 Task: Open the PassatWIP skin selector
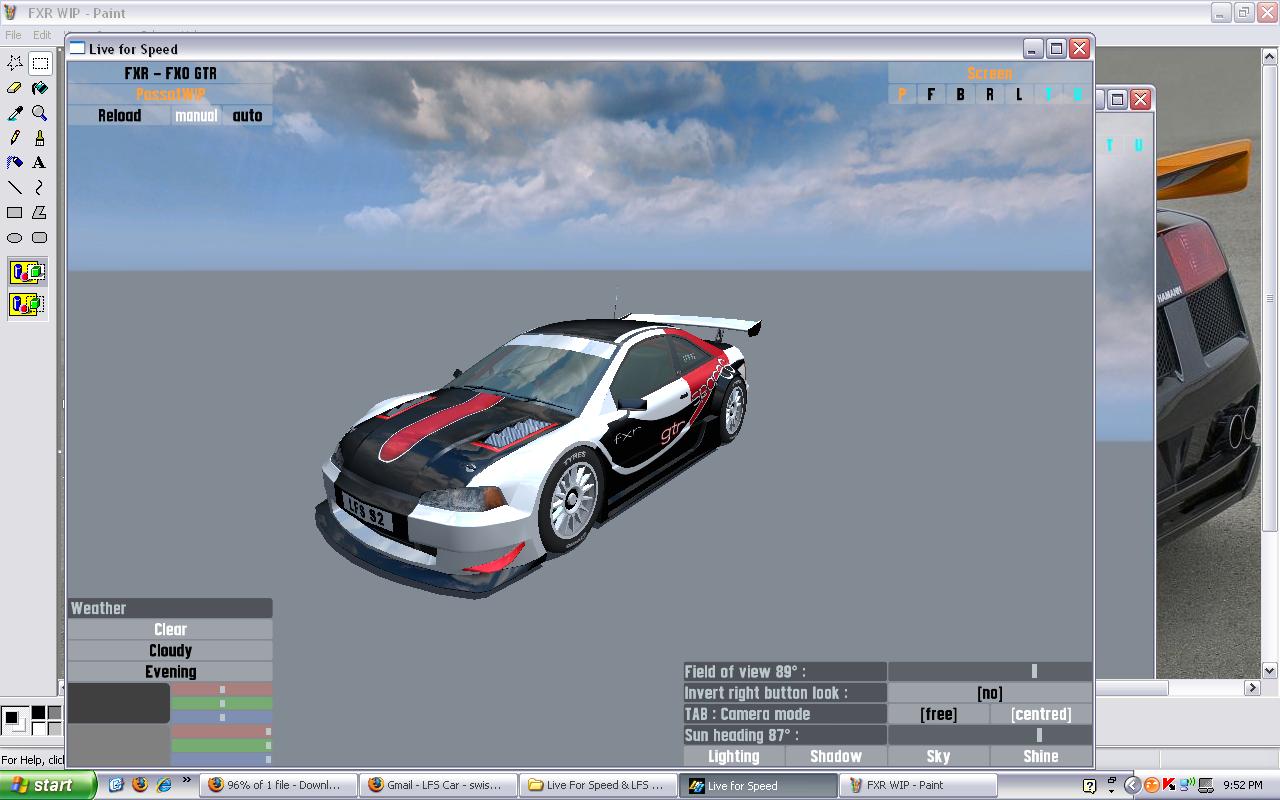point(170,94)
